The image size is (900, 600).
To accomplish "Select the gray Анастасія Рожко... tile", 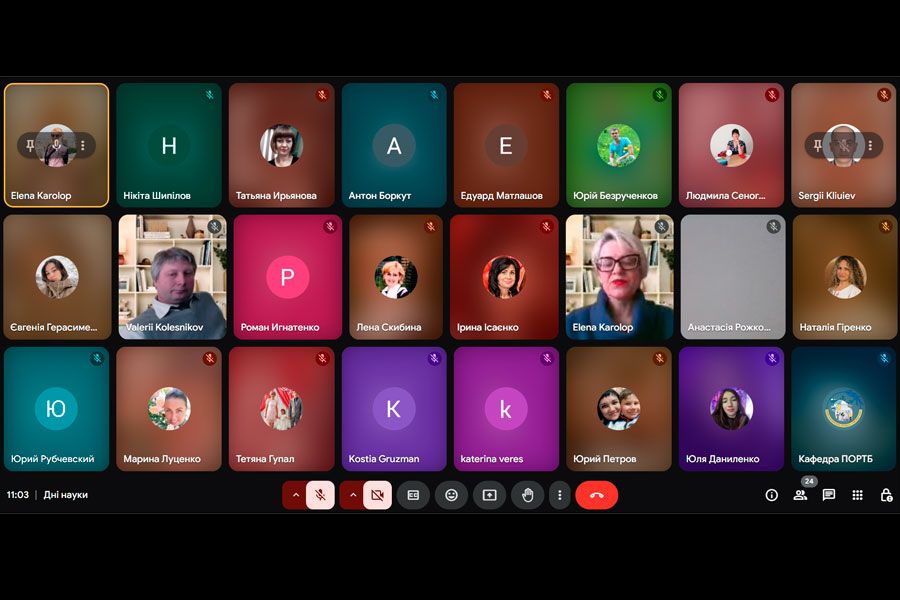I will 733,277.
